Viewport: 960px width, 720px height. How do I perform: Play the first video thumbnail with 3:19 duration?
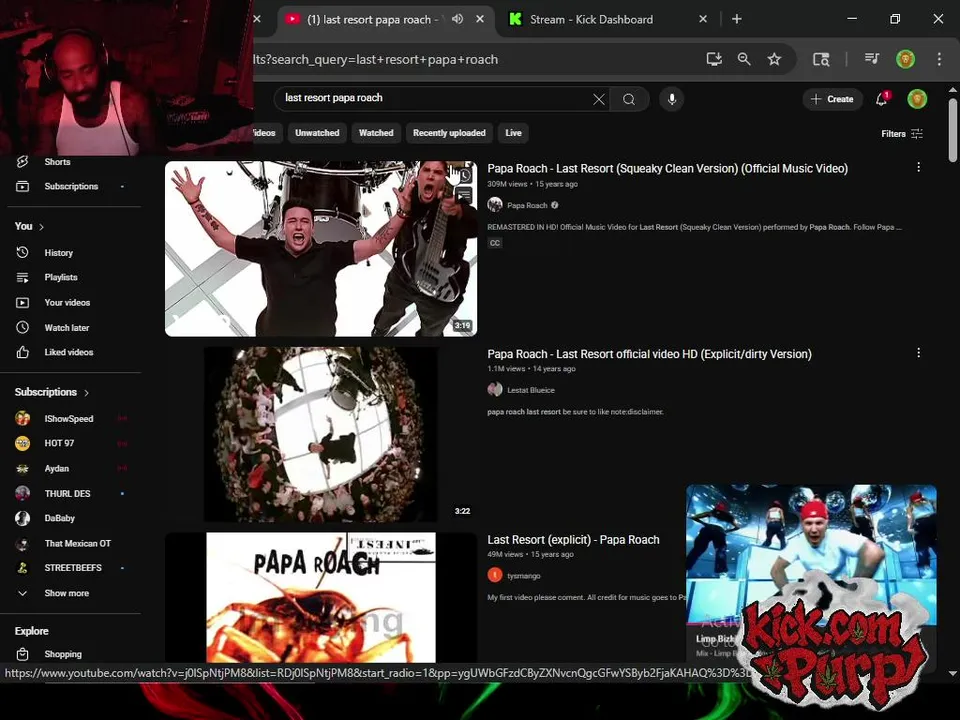tap(321, 249)
